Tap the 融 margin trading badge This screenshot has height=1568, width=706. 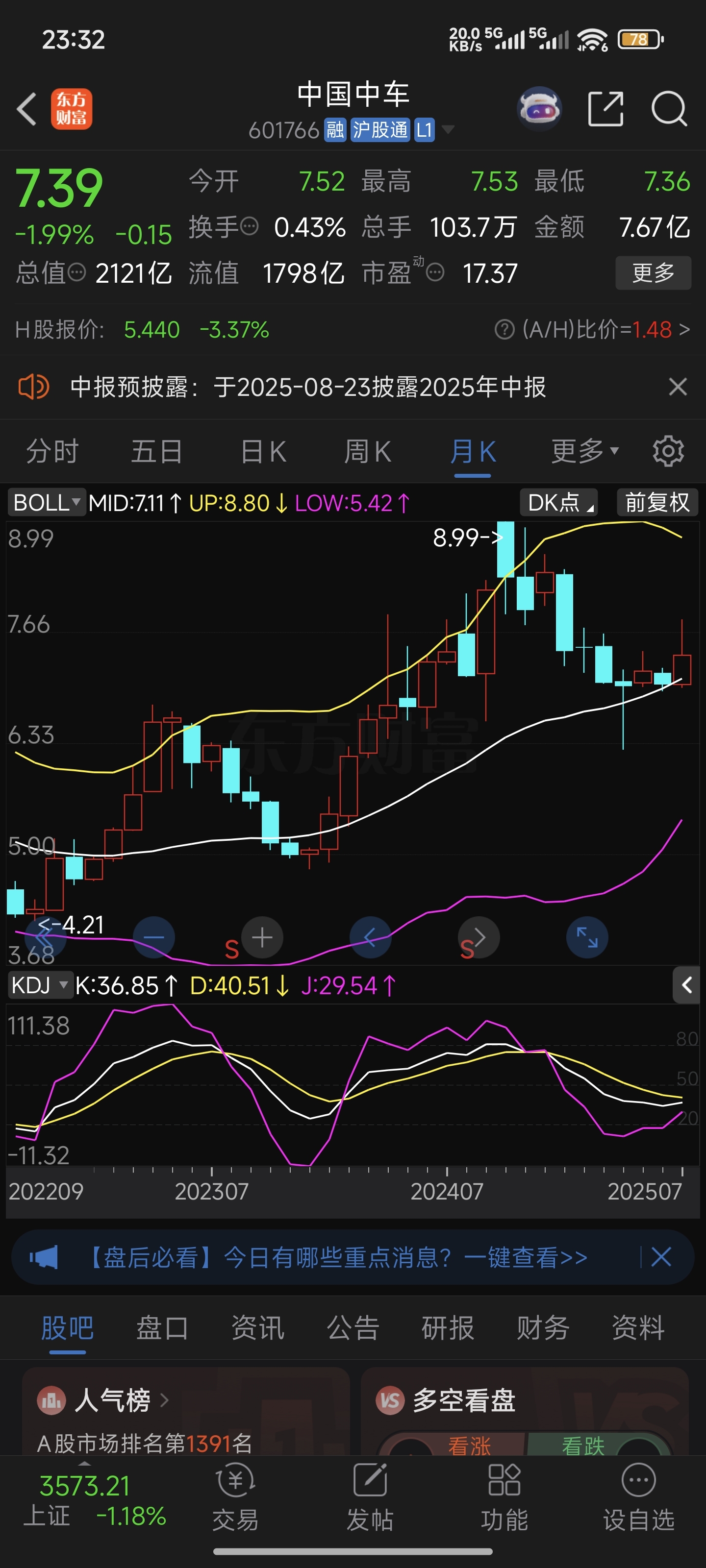tap(334, 130)
